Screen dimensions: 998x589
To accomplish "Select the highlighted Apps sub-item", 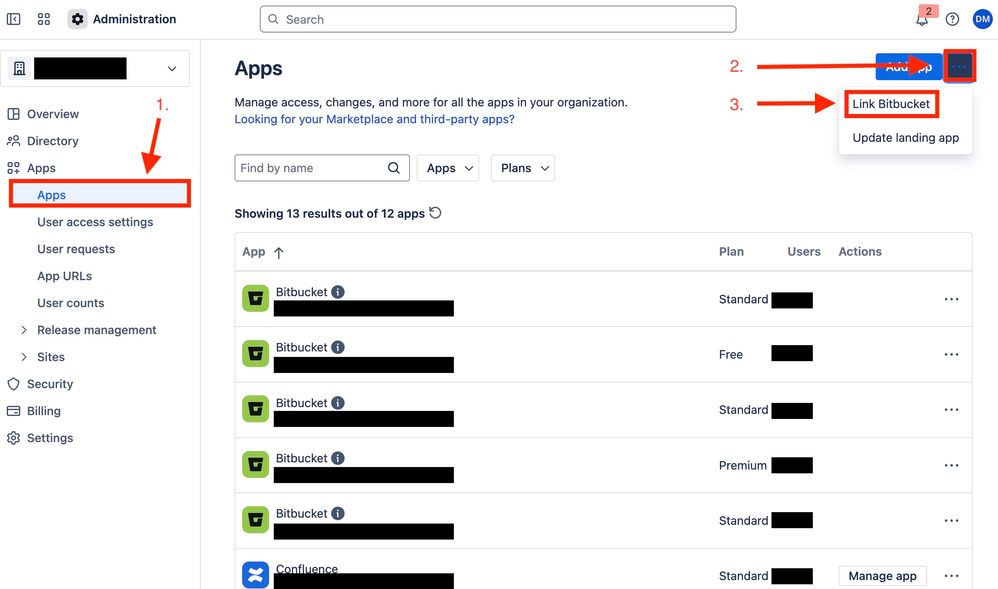I will [x=100, y=195].
